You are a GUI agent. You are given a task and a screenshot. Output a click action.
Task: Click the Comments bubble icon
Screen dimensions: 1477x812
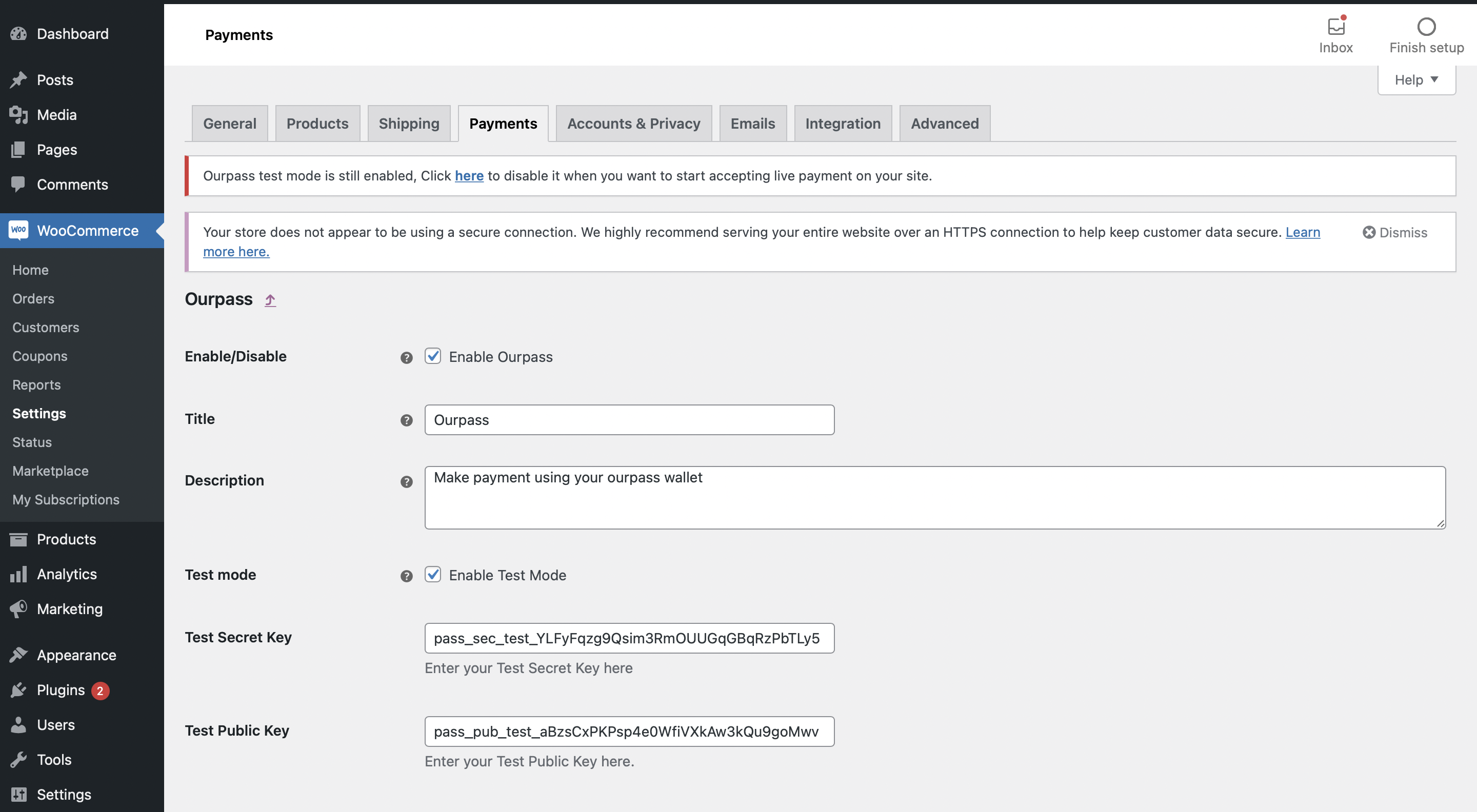(x=18, y=184)
